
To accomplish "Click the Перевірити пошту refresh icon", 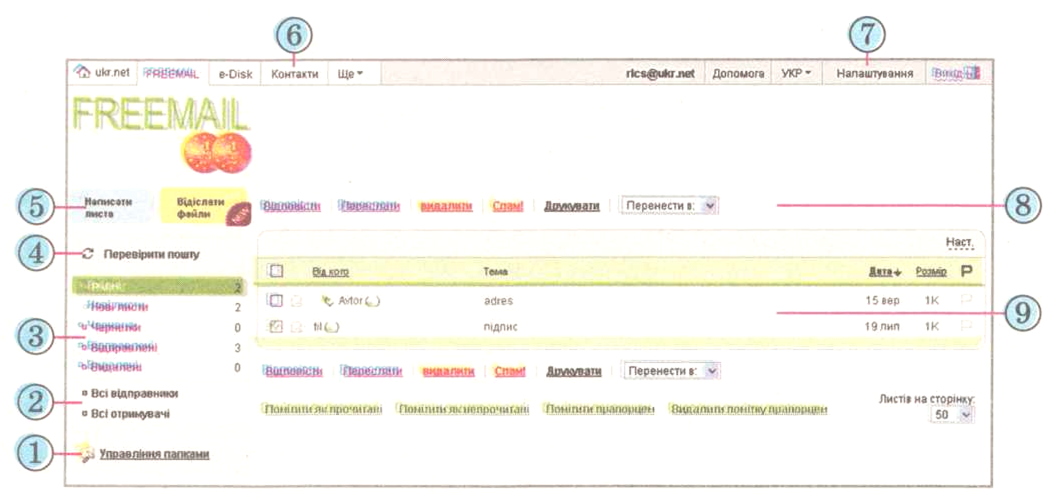I will (87, 255).
